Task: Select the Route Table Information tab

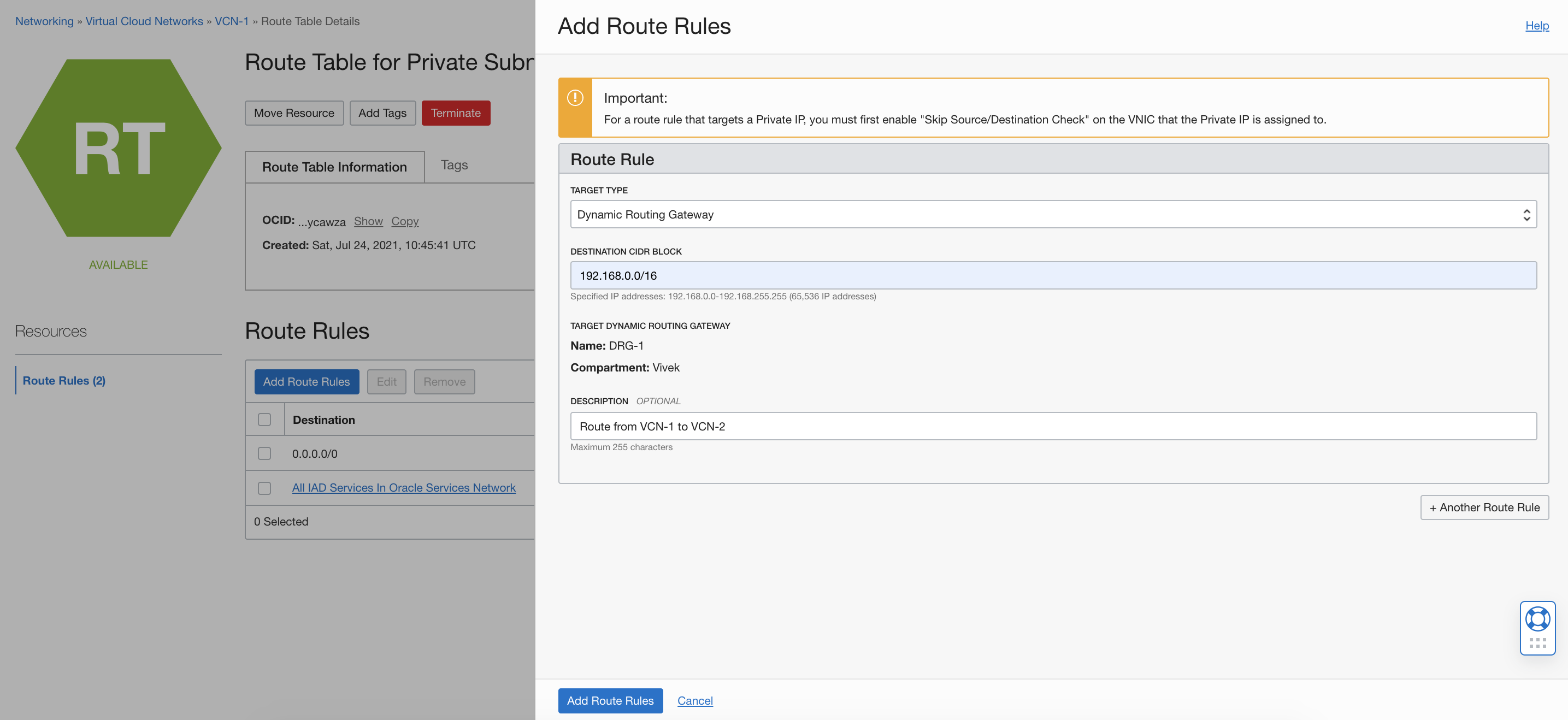Action: [x=334, y=167]
